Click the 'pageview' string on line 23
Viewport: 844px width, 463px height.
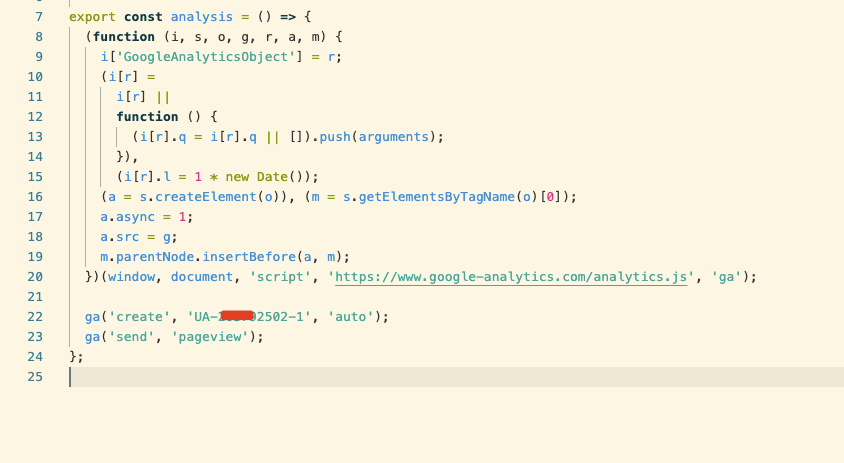point(209,337)
